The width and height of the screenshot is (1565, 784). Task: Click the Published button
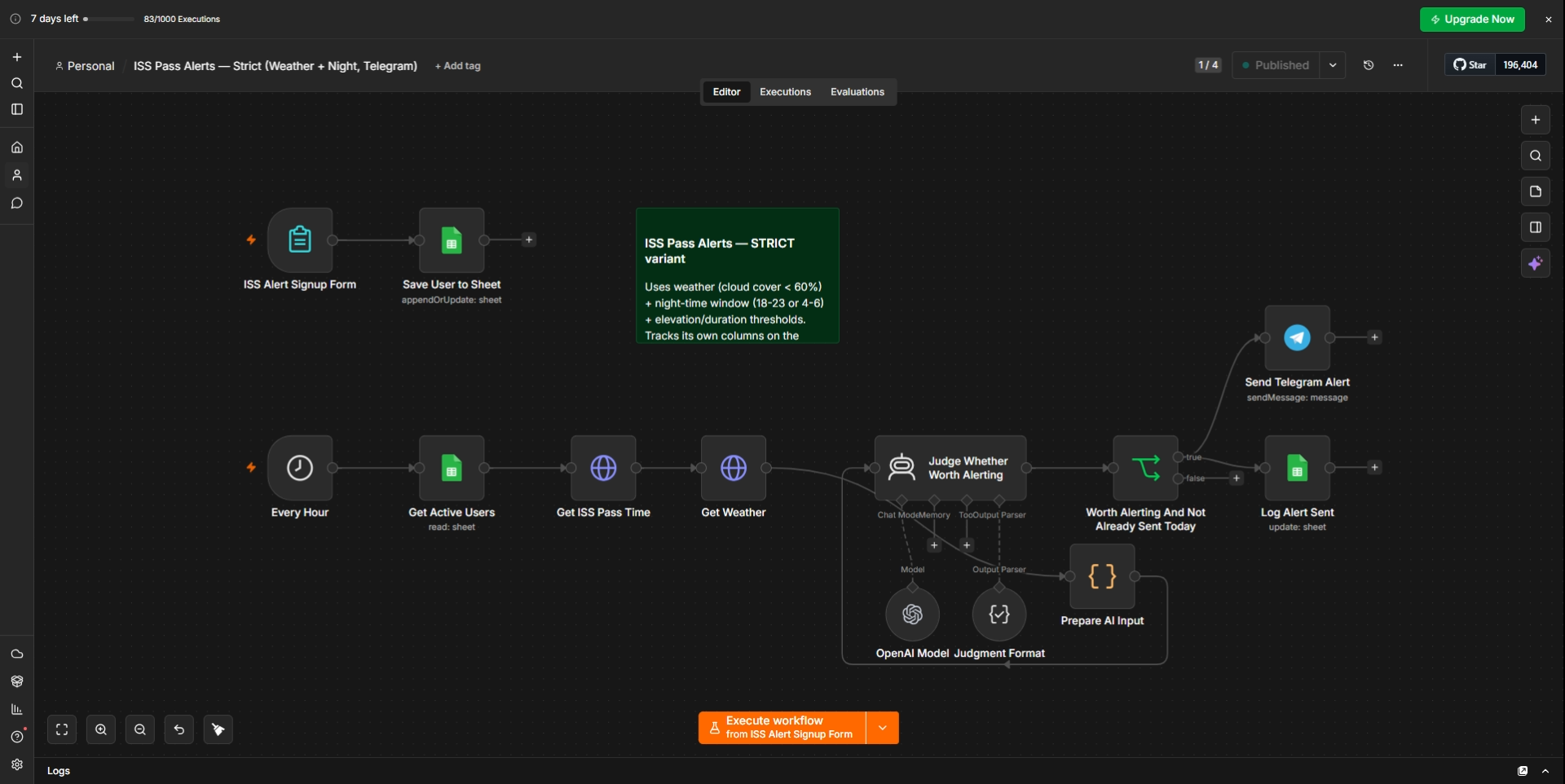1276,65
